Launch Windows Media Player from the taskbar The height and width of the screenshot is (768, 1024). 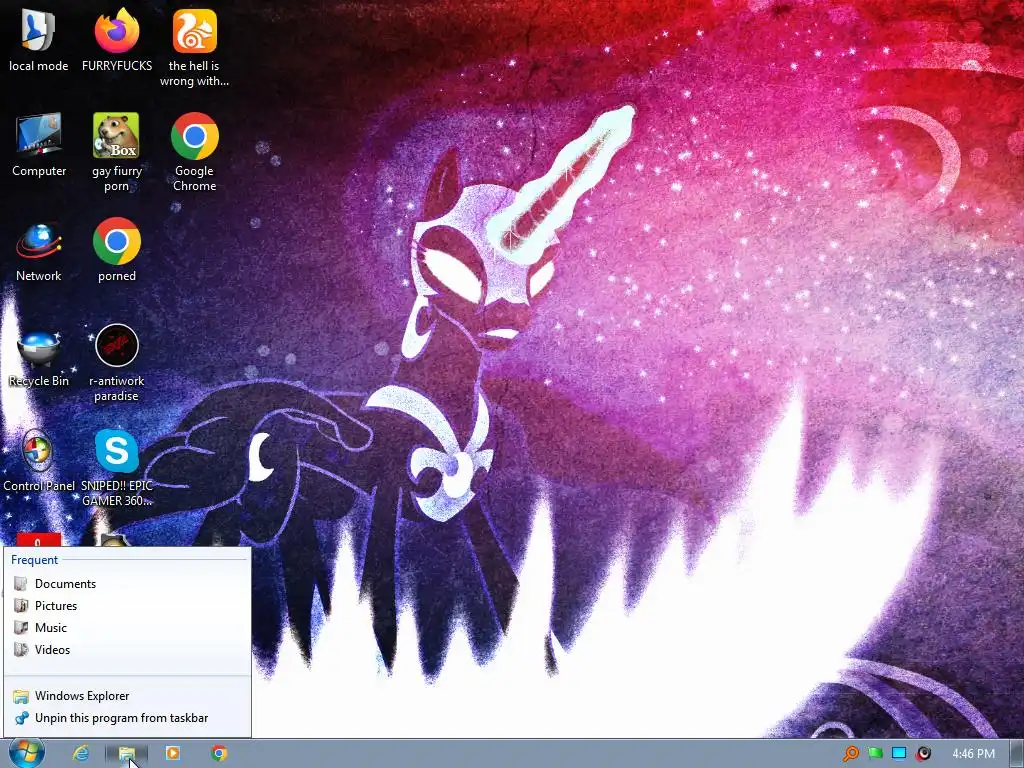tap(172, 753)
